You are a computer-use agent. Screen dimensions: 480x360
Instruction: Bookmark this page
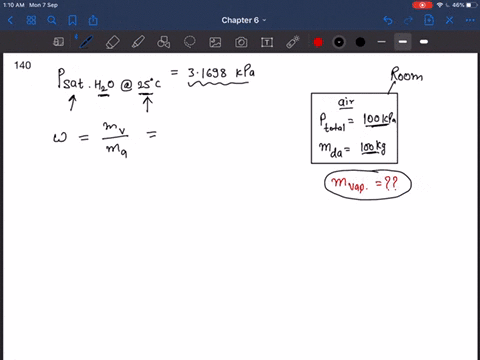(x=72, y=20)
